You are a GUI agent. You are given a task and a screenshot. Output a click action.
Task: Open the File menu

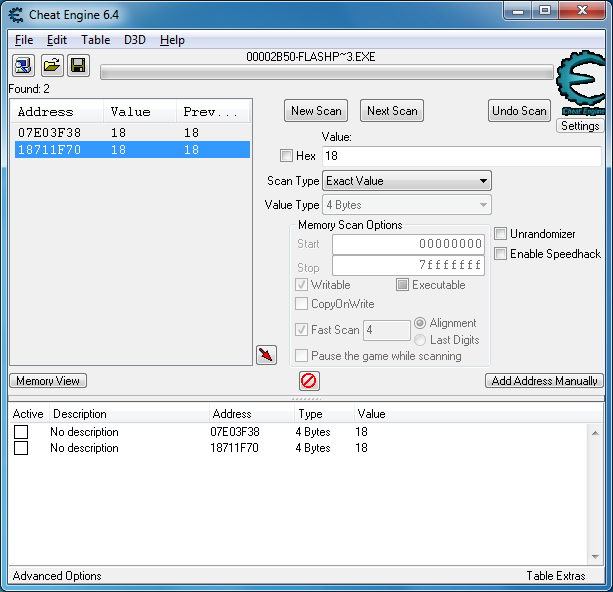(24, 40)
